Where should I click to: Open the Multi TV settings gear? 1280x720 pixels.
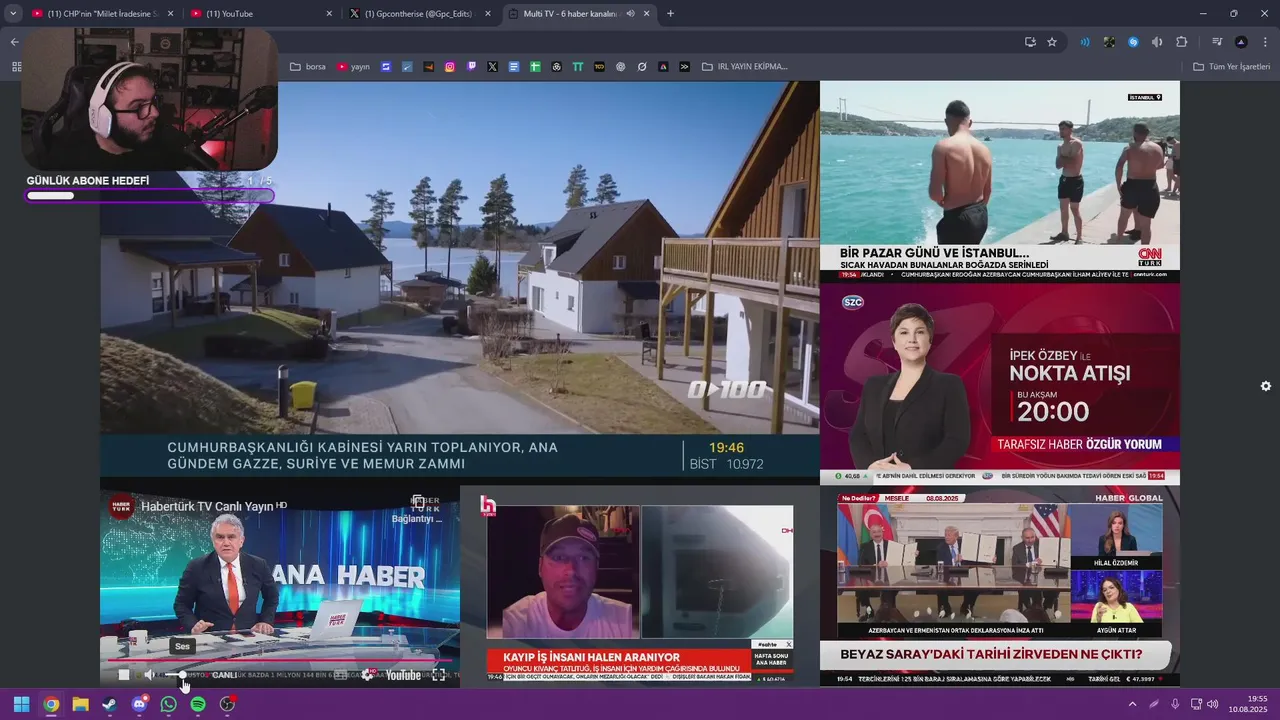(x=1266, y=386)
